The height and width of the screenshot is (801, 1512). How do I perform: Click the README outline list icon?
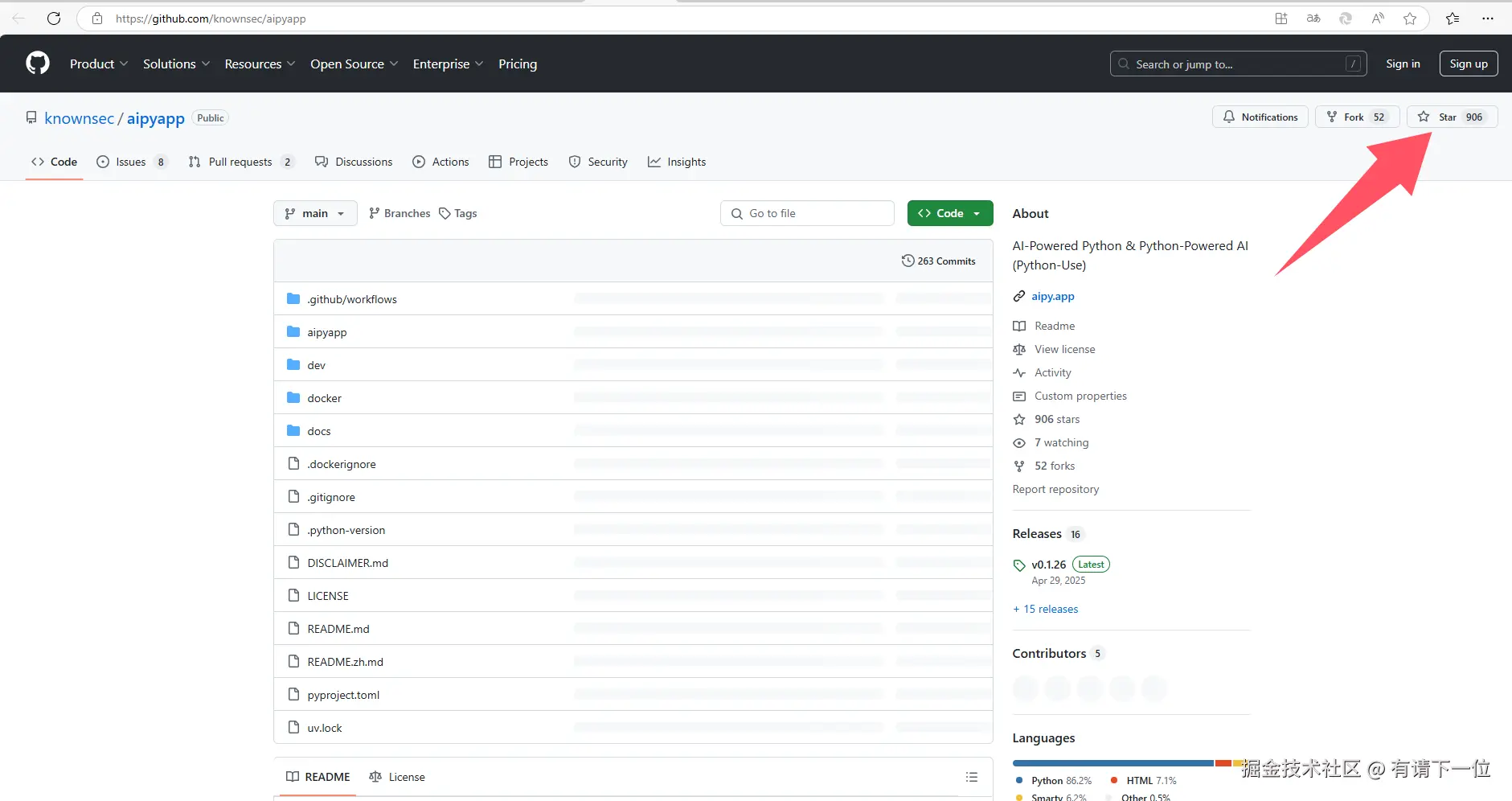(x=972, y=777)
